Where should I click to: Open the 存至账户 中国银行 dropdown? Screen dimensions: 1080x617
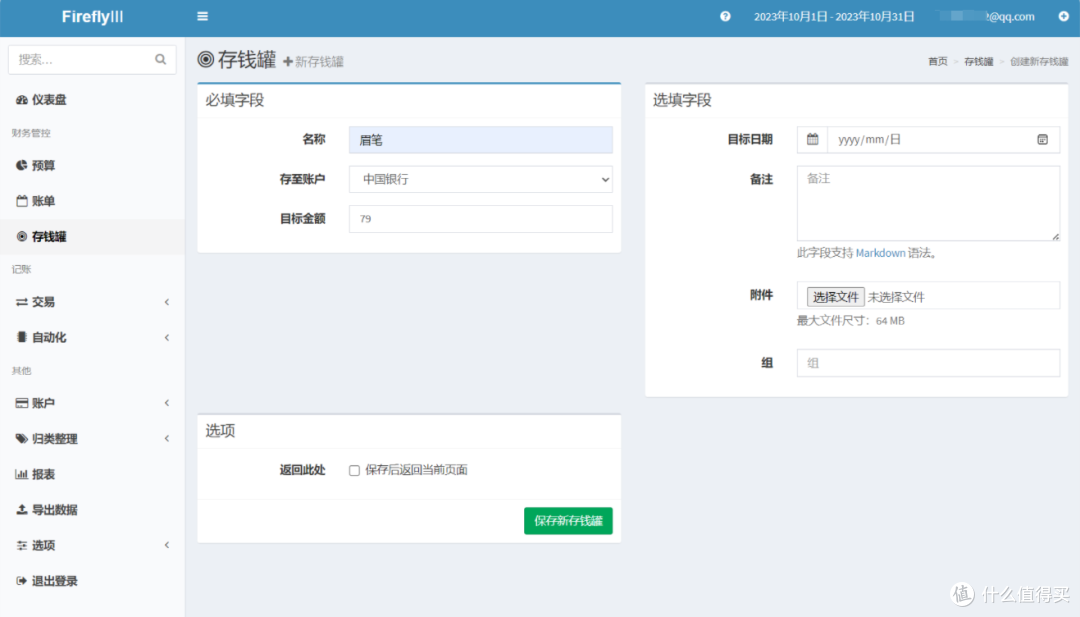pos(481,179)
